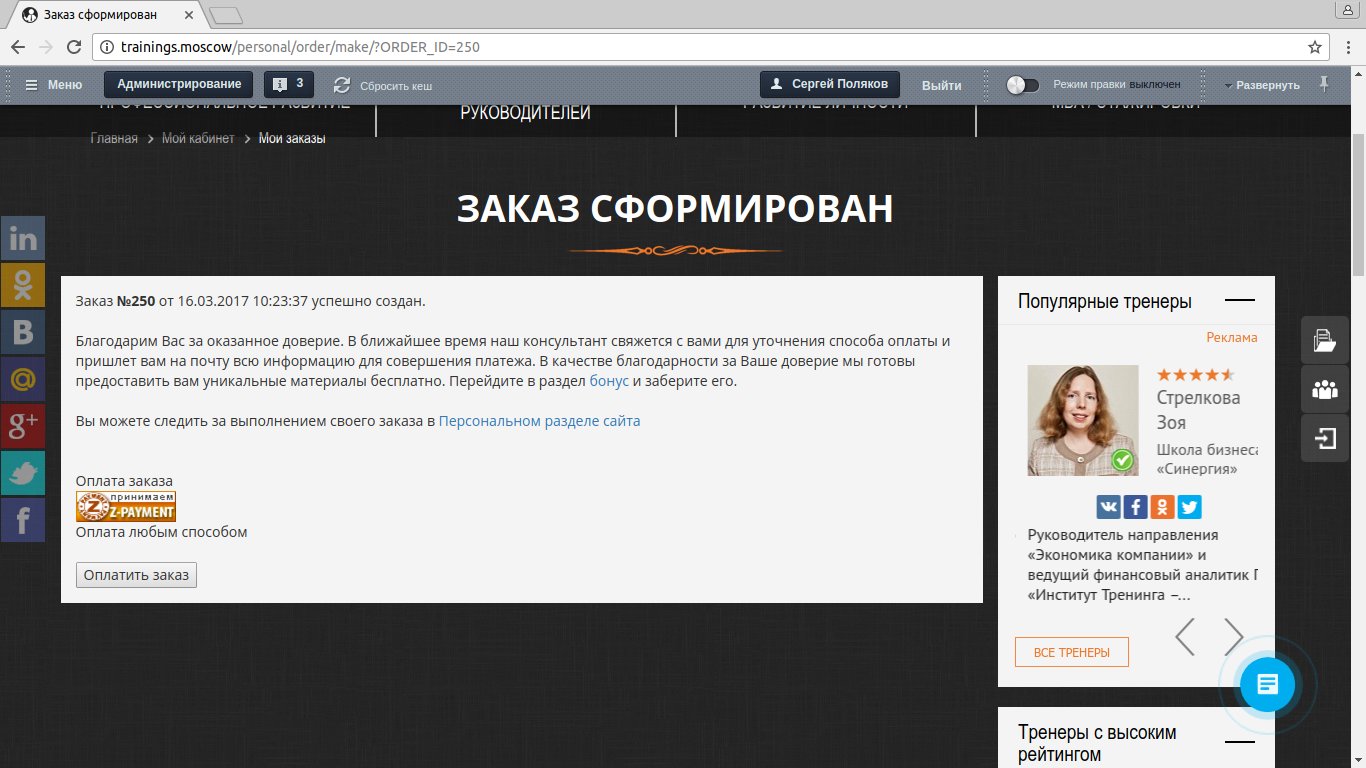Go back in browser history
The height and width of the screenshot is (768, 1366).
[x=18, y=47]
